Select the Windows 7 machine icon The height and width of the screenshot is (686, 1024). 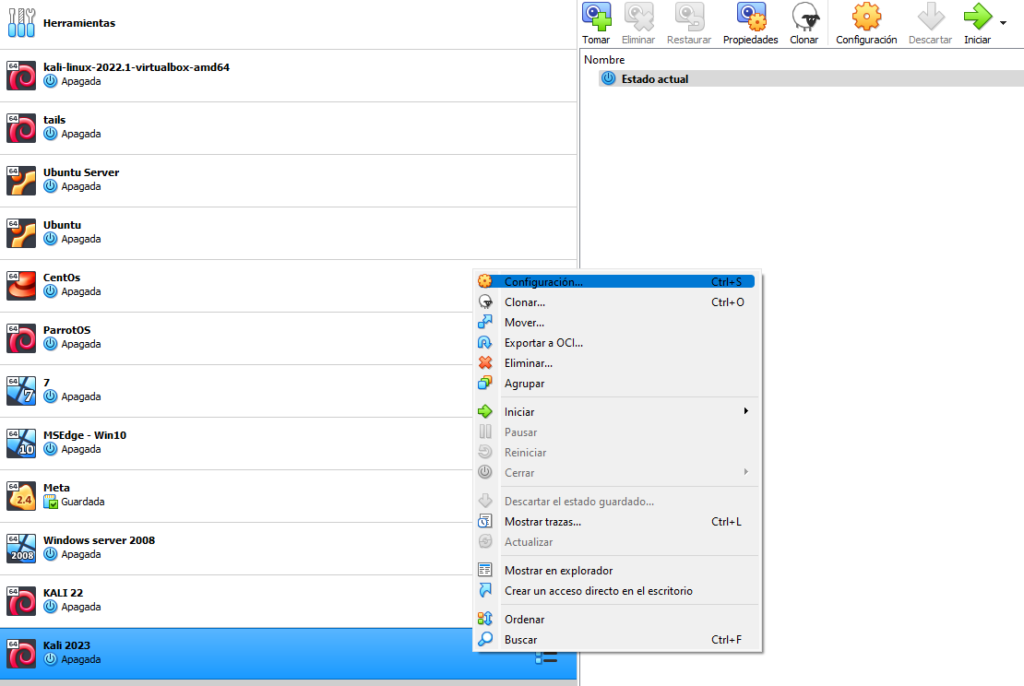(21, 391)
